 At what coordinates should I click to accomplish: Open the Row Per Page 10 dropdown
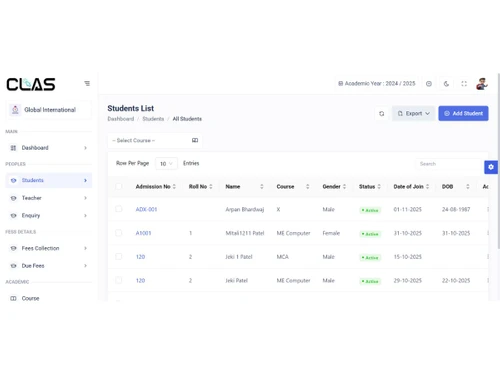click(x=166, y=164)
